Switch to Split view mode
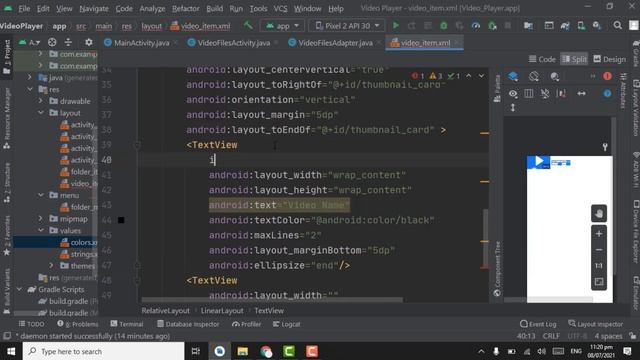Screen dimensions: 640x360 (x=574, y=59)
